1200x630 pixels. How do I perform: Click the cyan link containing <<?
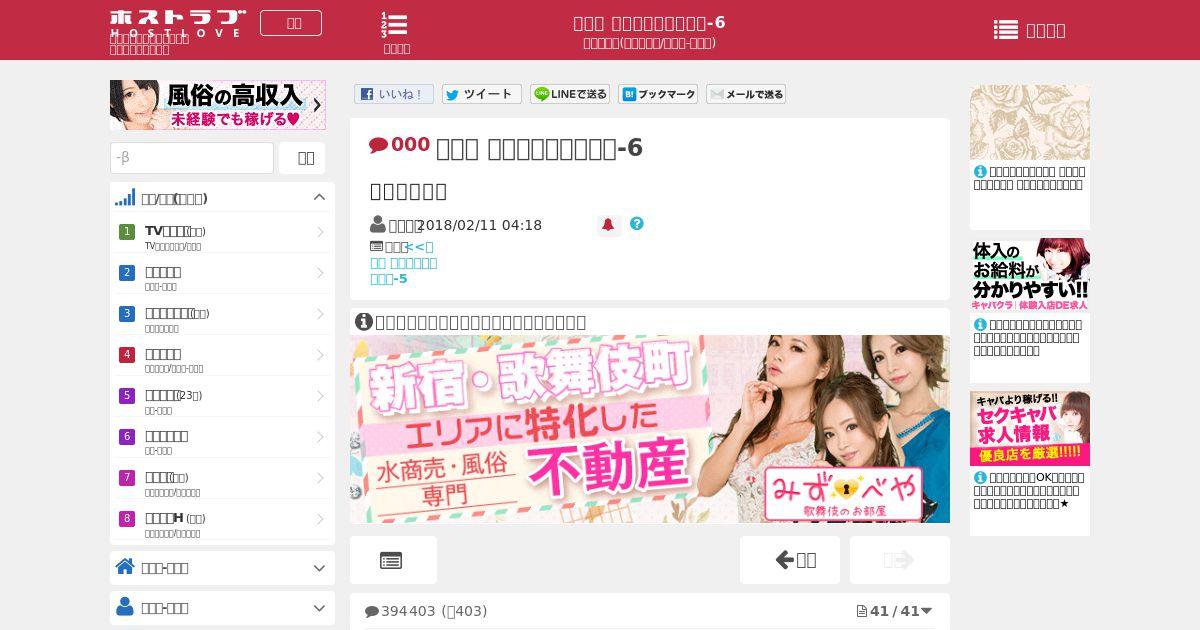pyautogui.click(x=420, y=247)
